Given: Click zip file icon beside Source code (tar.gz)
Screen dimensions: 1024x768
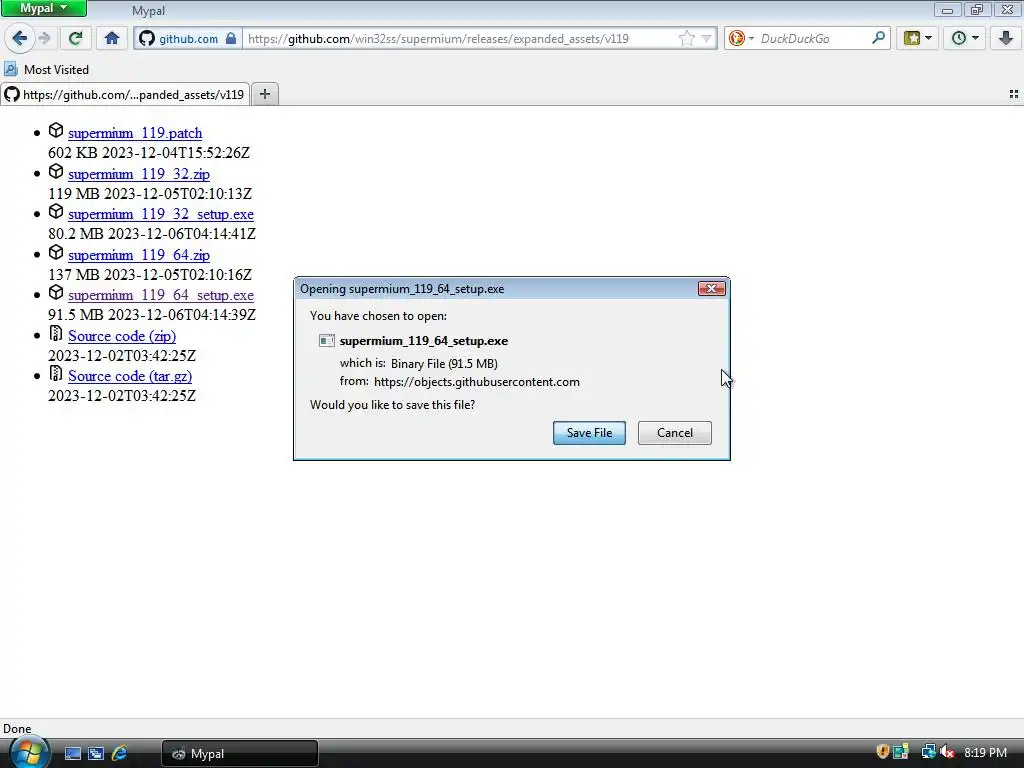Looking at the screenshot, I should (56, 374).
